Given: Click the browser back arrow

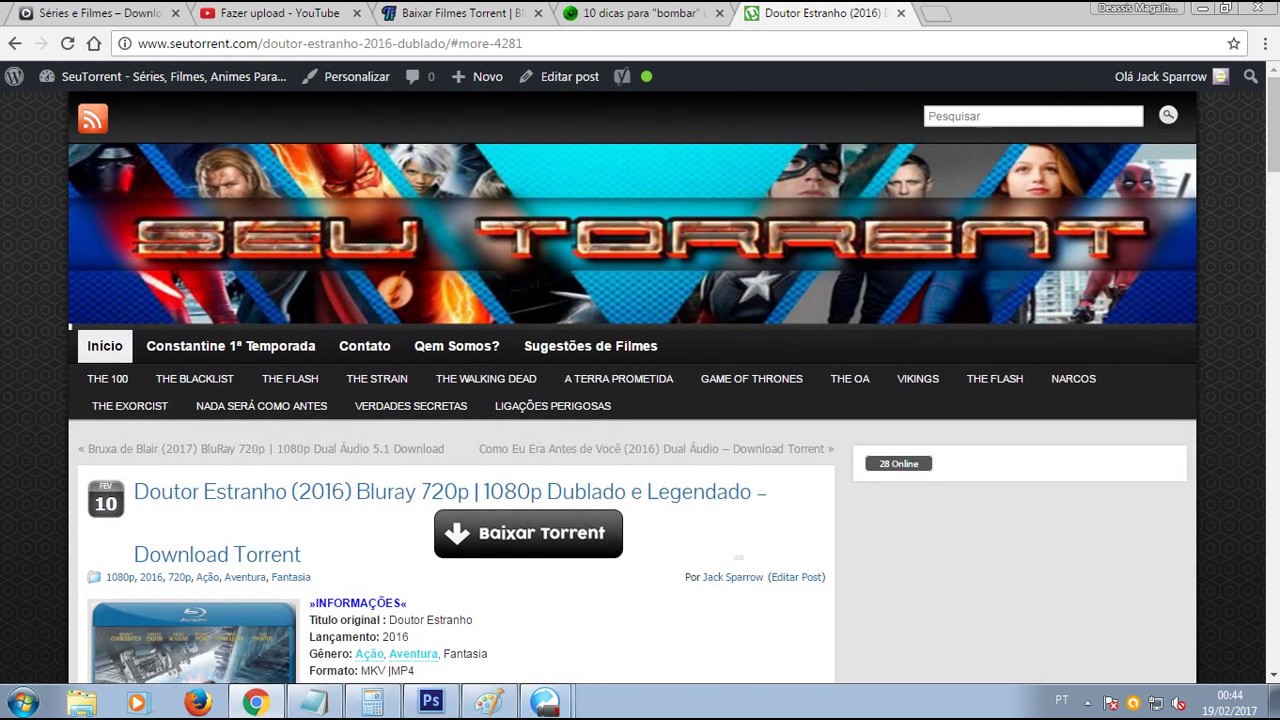Looking at the screenshot, I should tap(15, 44).
